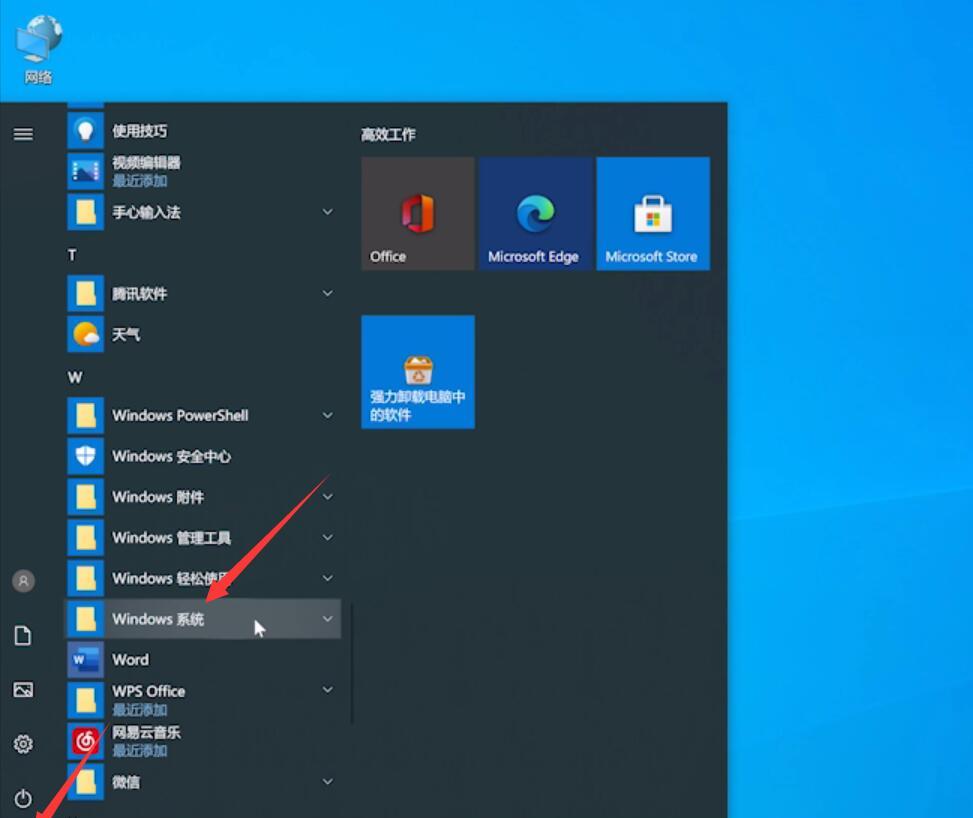Viewport: 973px width, 818px height.
Task: Click the WPS Office folder icon
Action: click(86, 700)
